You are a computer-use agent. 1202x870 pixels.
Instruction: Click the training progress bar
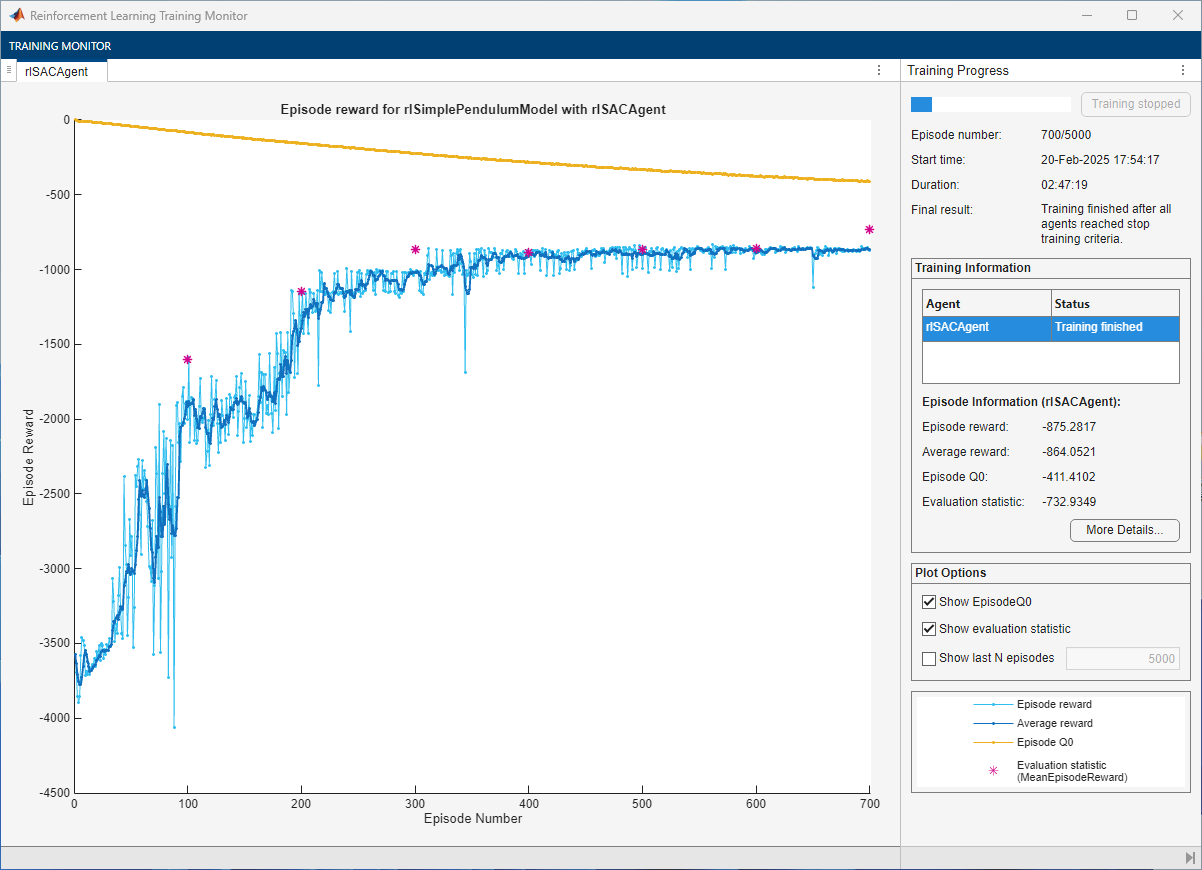[990, 104]
